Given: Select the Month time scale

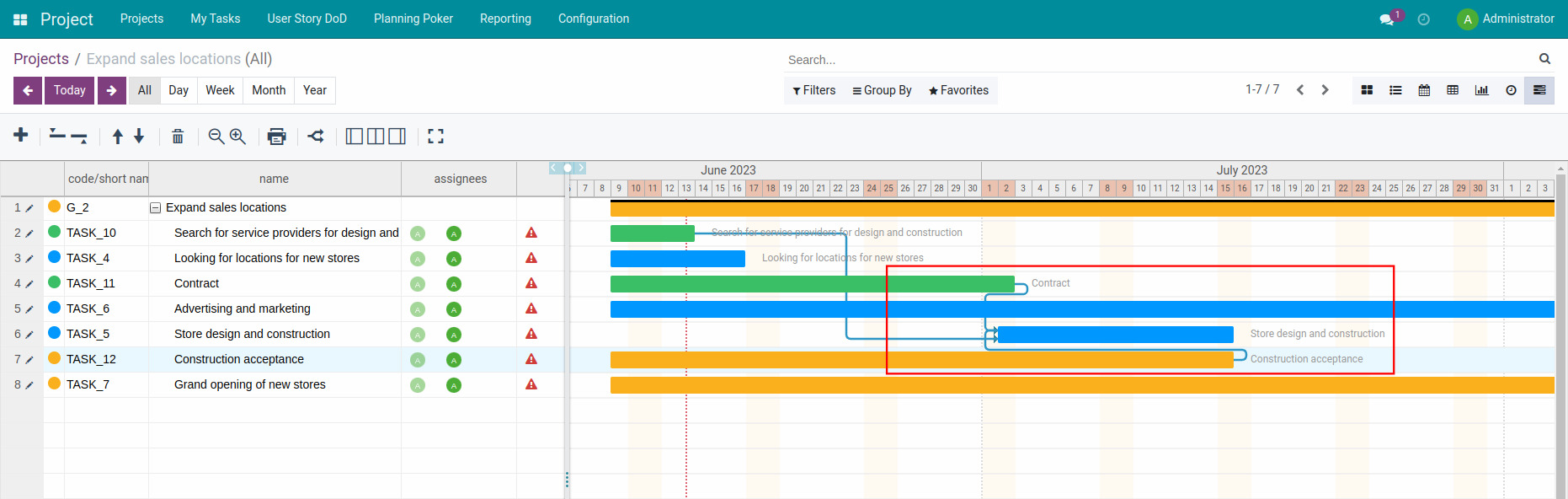Looking at the screenshot, I should [269, 90].
